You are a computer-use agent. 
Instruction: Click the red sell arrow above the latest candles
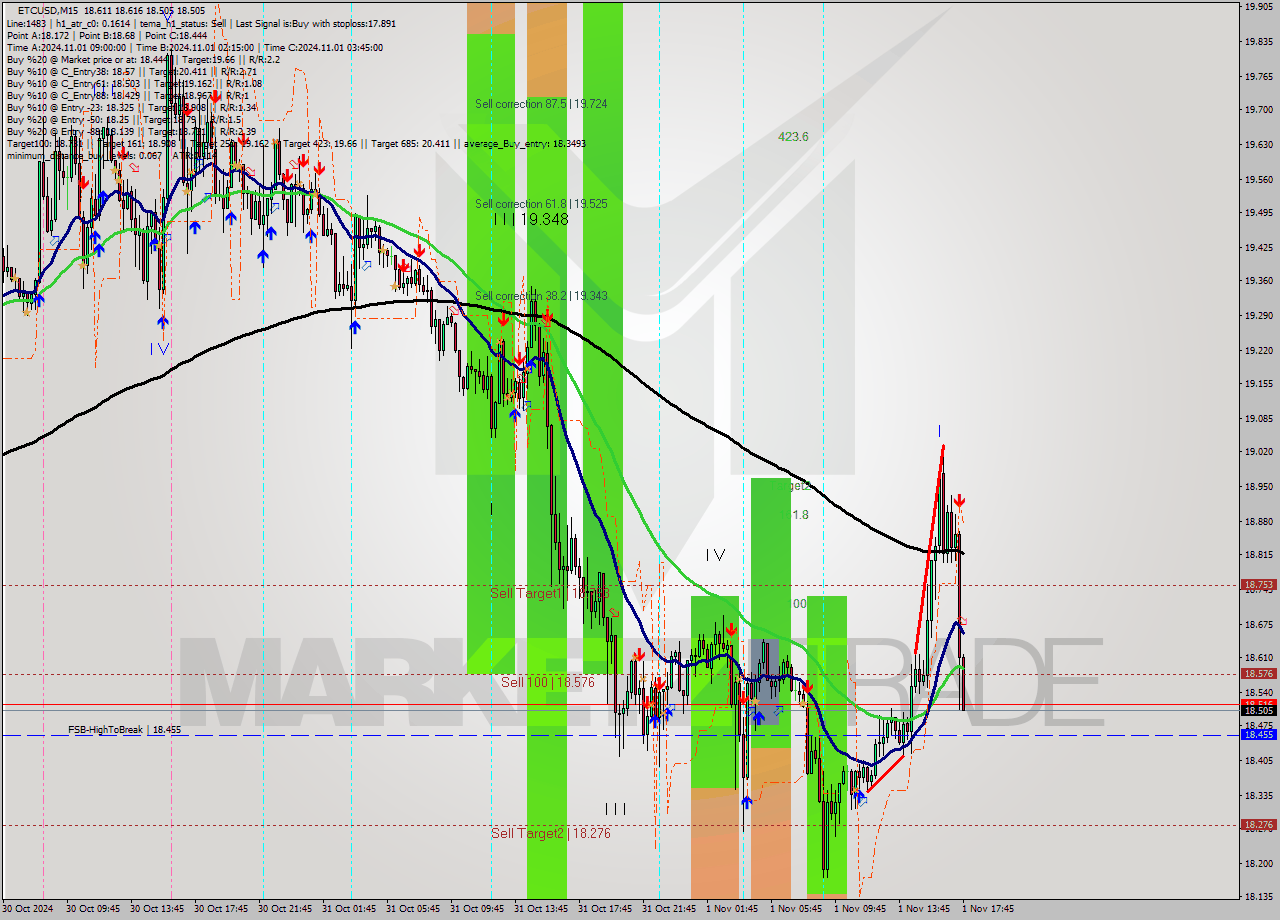959,500
